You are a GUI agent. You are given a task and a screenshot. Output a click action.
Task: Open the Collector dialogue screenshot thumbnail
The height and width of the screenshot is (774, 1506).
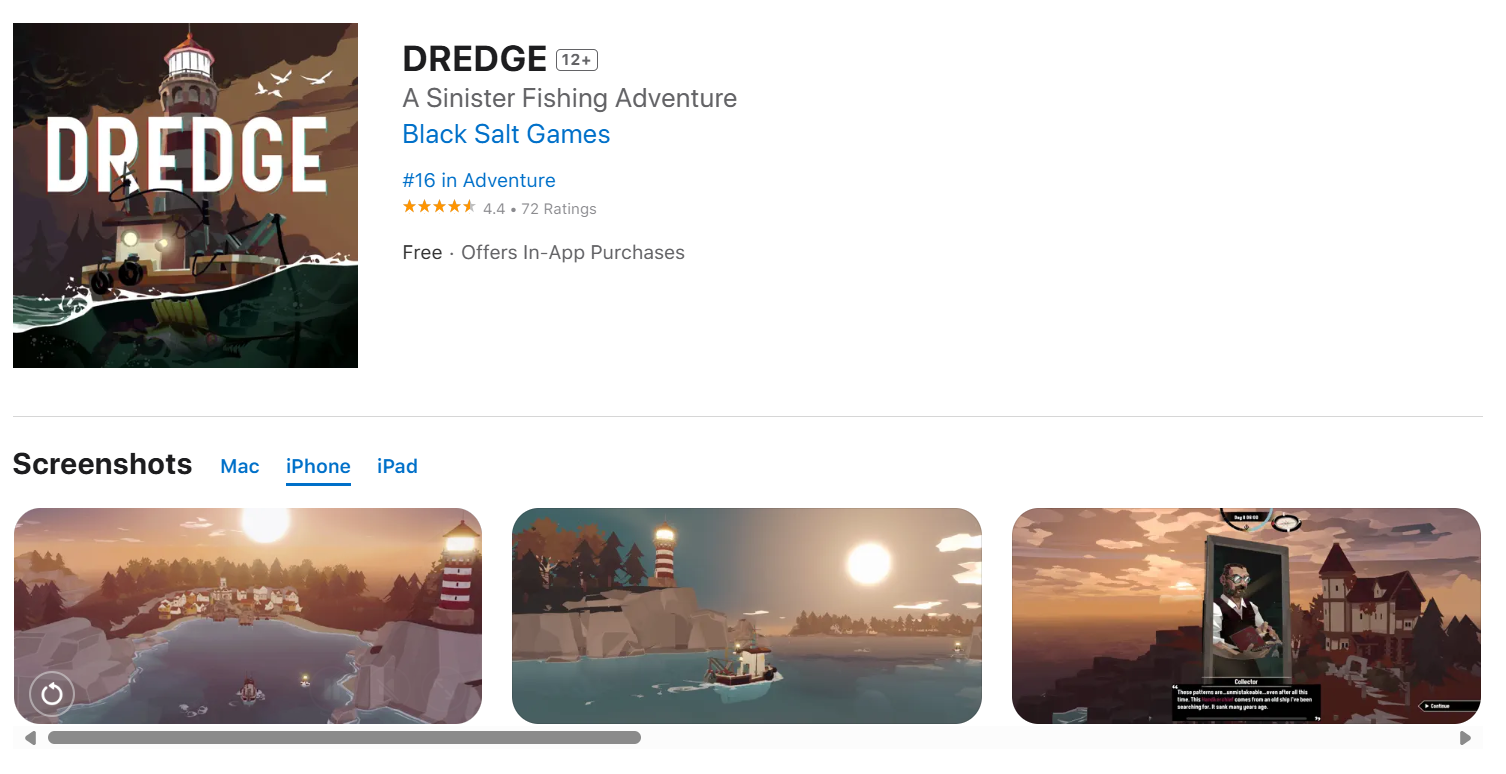tap(1246, 616)
